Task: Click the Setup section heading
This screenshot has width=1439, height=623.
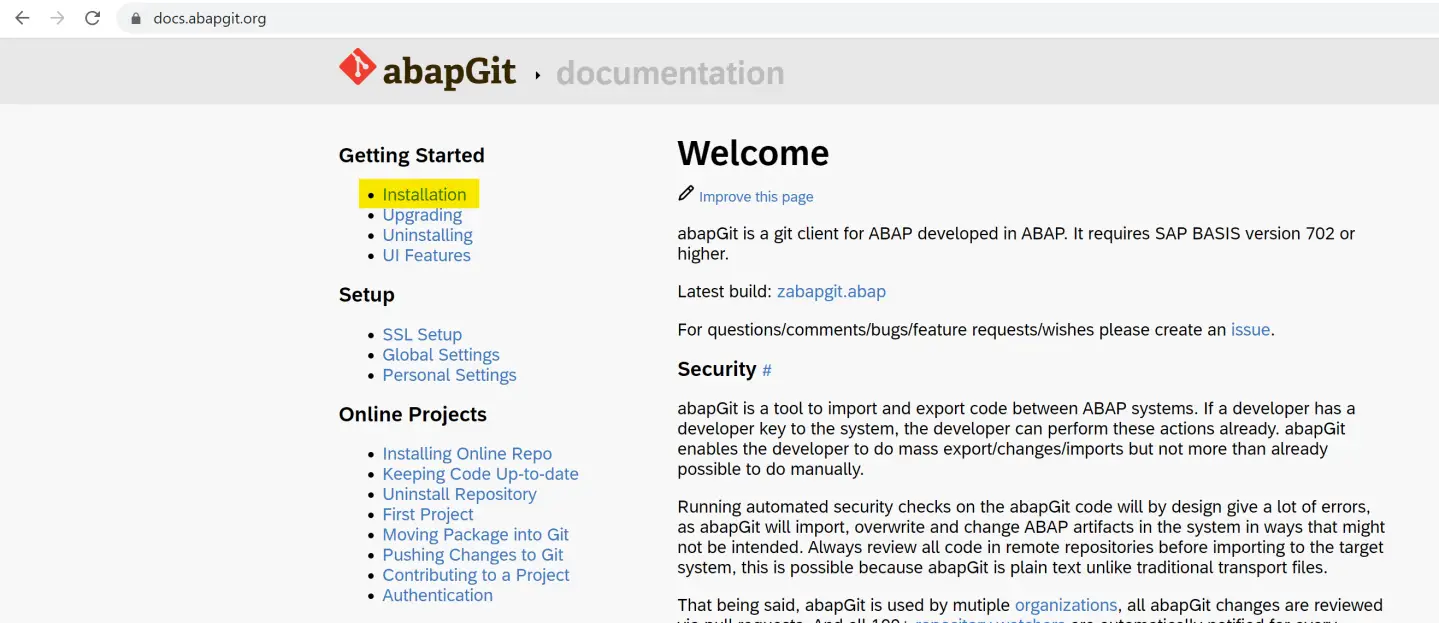Action: tap(367, 295)
